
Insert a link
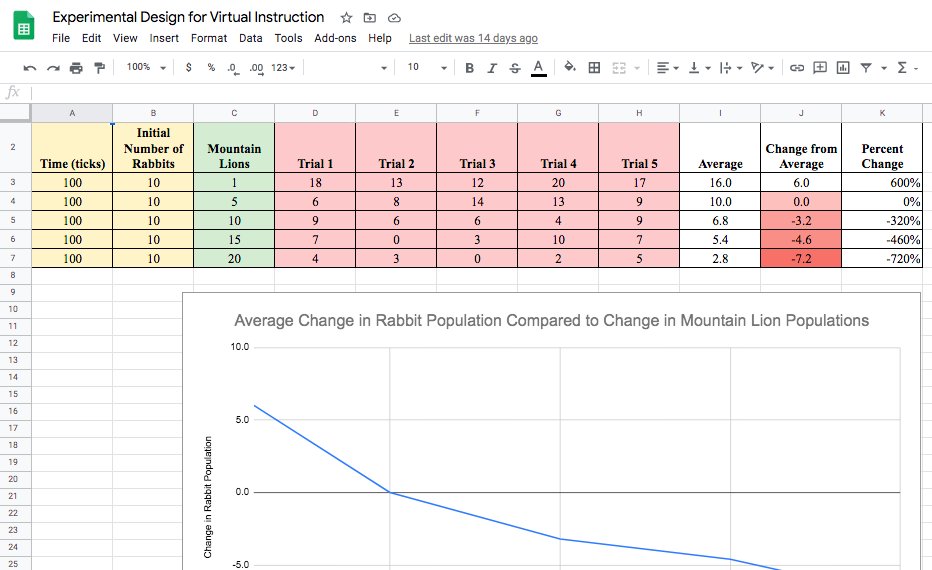(796, 68)
